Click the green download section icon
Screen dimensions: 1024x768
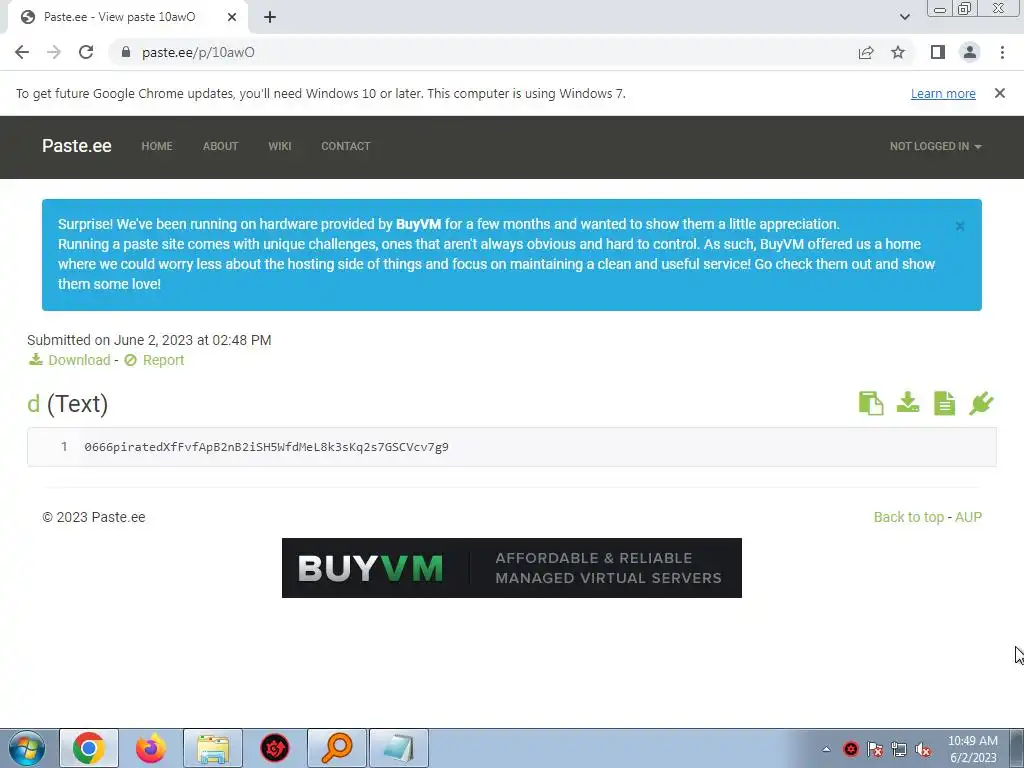coord(908,402)
